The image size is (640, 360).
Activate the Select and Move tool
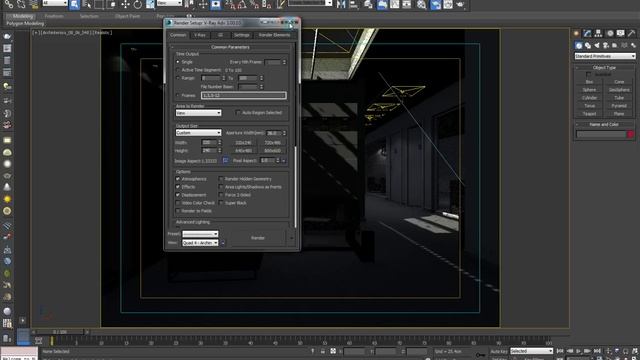(125, 4)
